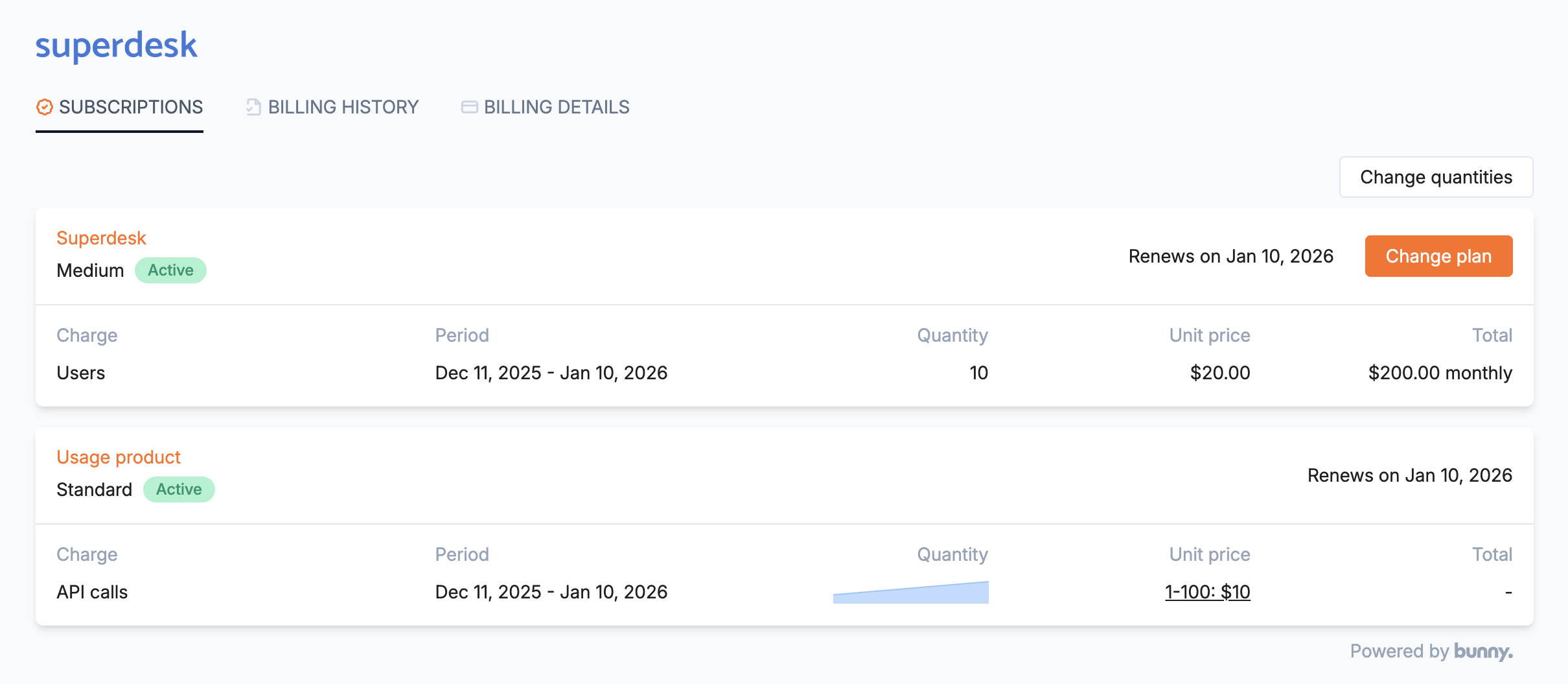
Task: Click the Users charge row label
Action: tap(80, 373)
